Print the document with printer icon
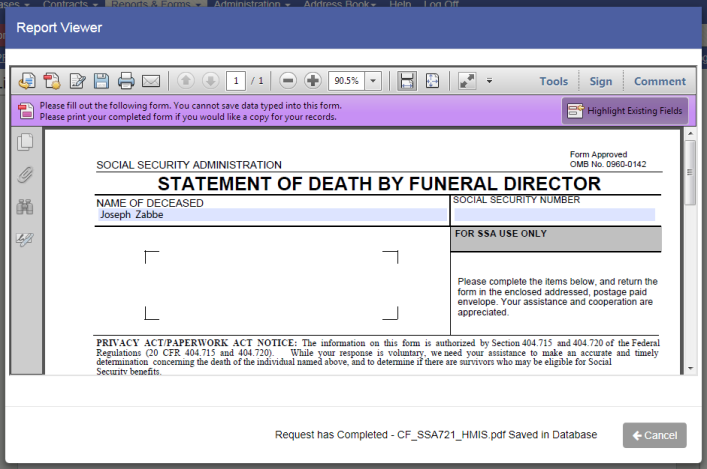 point(126,81)
